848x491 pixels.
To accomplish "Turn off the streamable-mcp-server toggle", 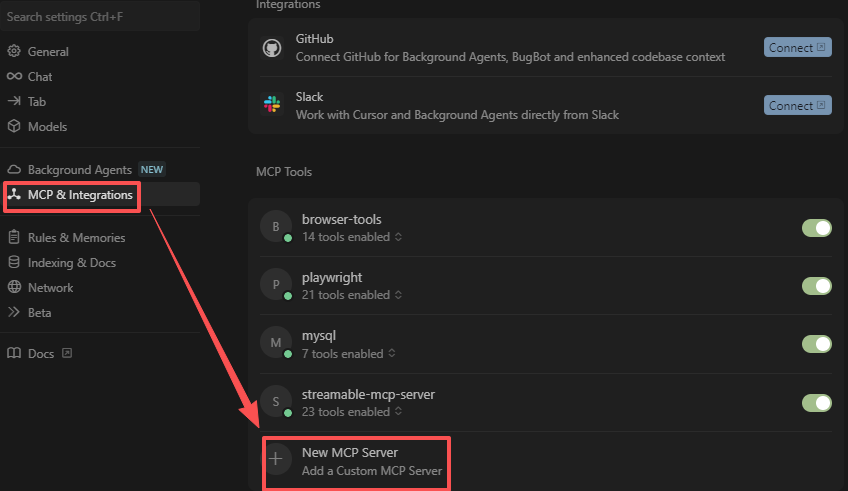I will point(817,403).
